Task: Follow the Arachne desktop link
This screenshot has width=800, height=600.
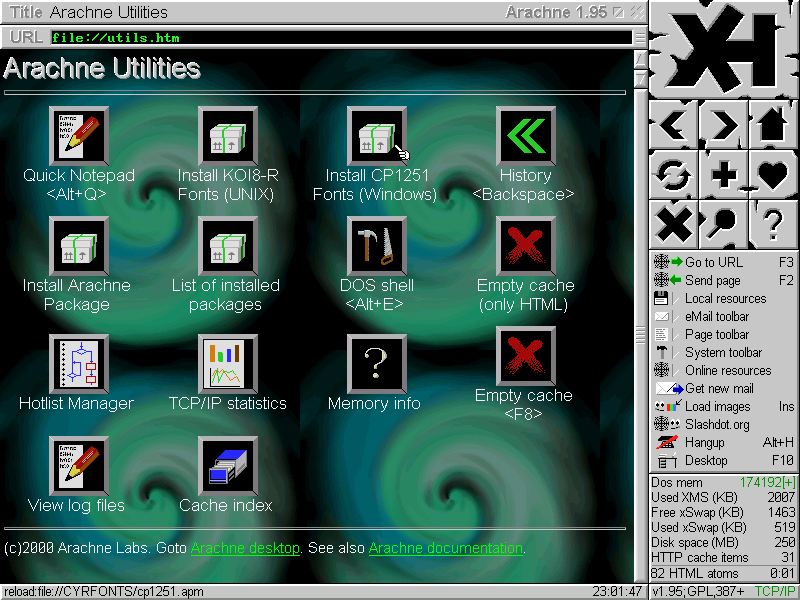Action: [x=245, y=548]
